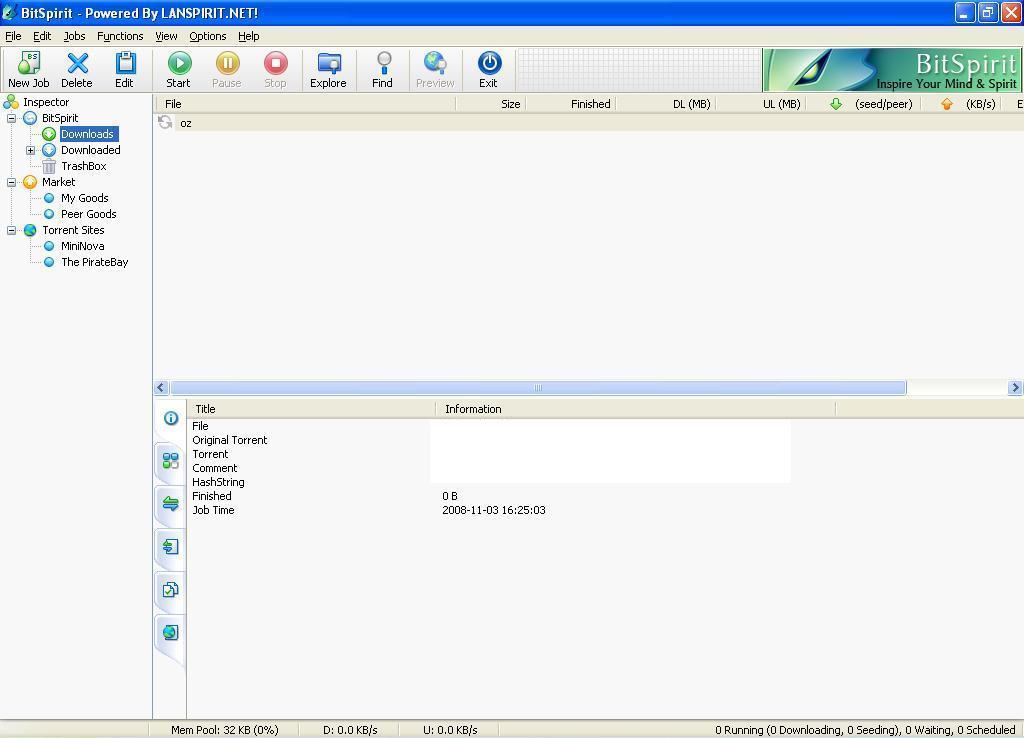Open the File menu
Screen dimensions: 1024x738
click(13, 36)
